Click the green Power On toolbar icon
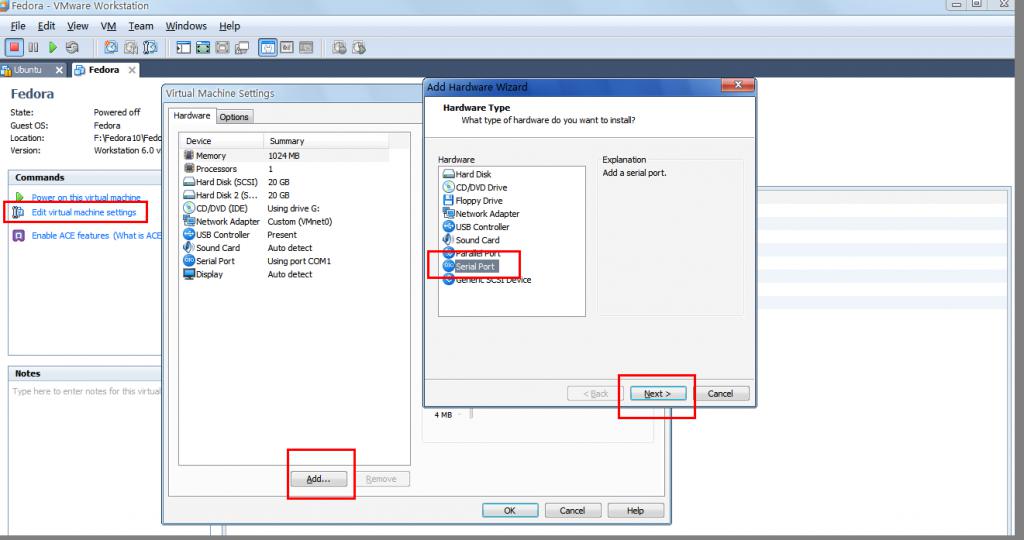The width and height of the screenshot is (1024, 540). [x=53, y=48]
